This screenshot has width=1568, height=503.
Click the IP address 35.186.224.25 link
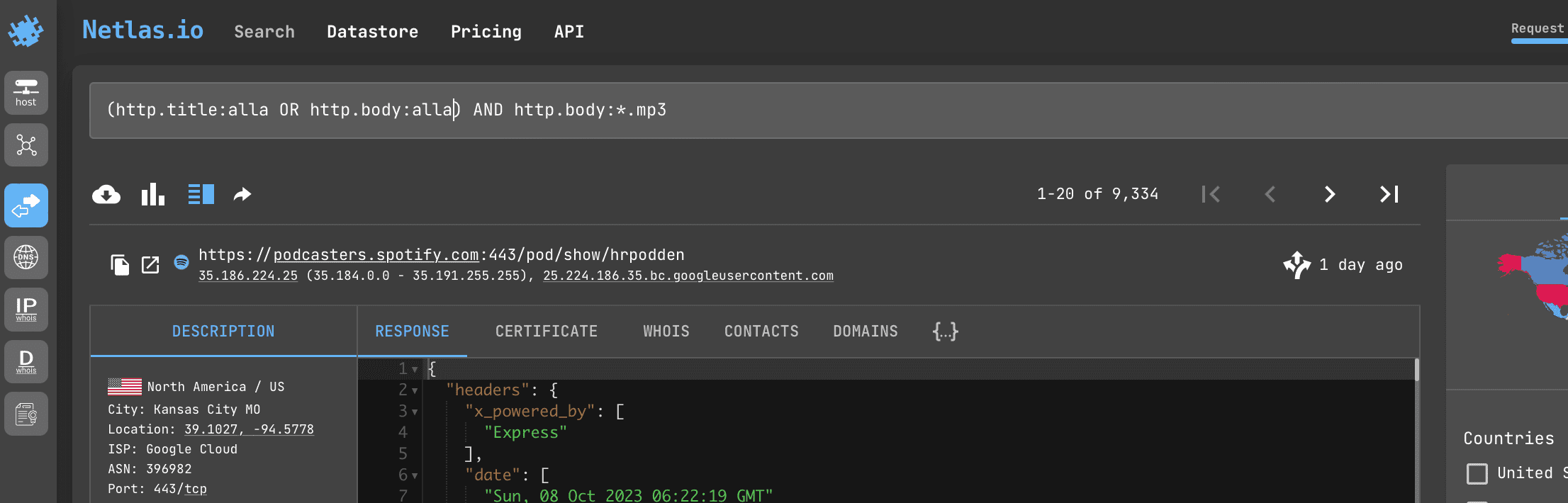point(248,276)
